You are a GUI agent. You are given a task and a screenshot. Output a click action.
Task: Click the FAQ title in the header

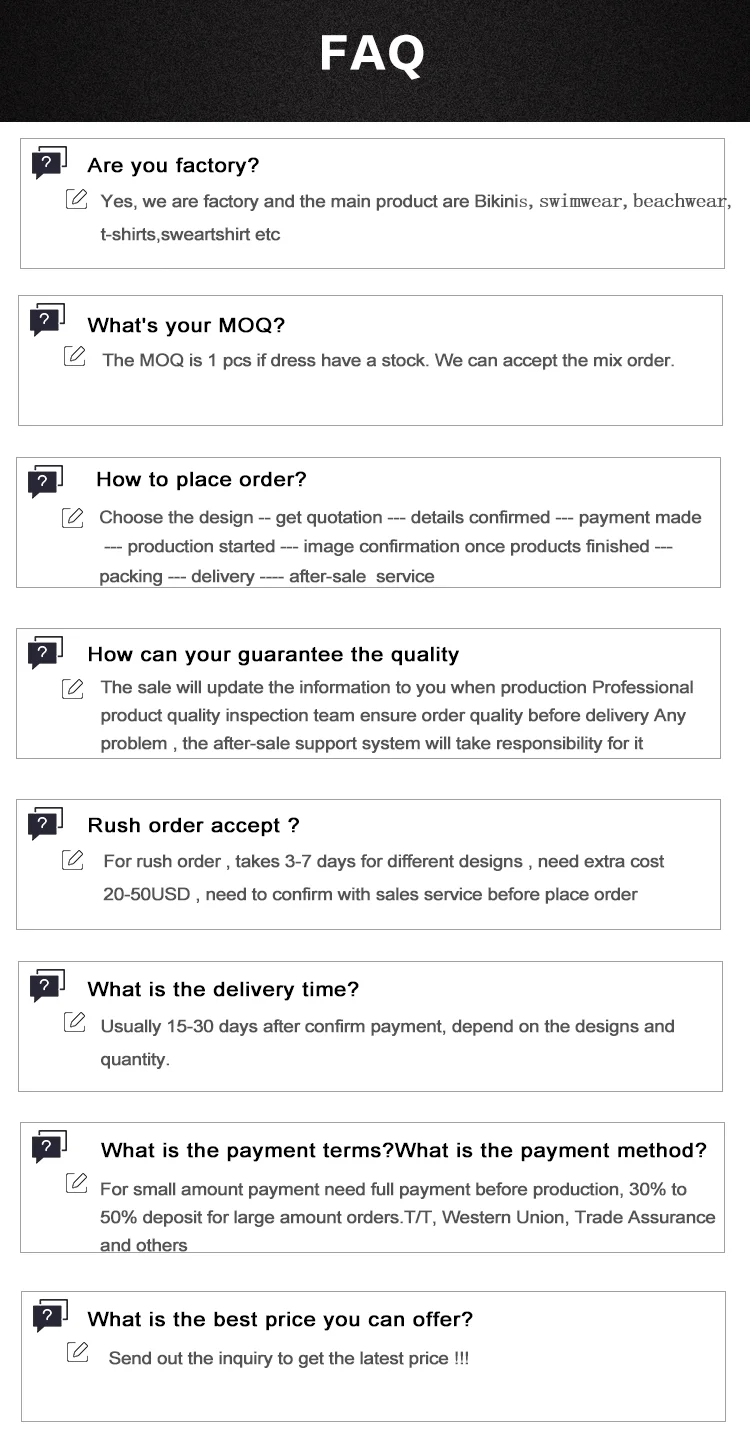coord(372,53)
